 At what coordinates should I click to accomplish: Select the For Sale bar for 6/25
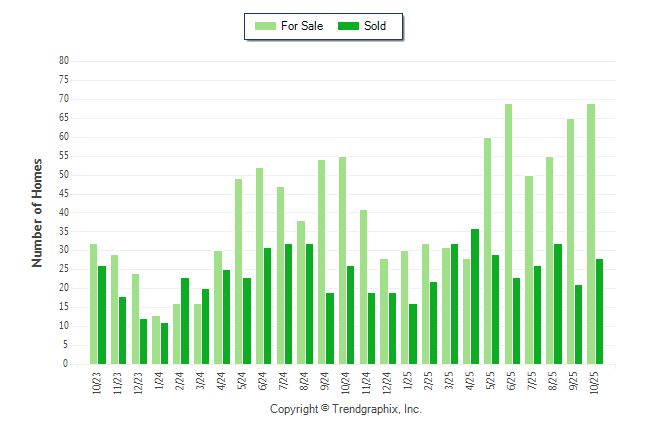point(509,234)
